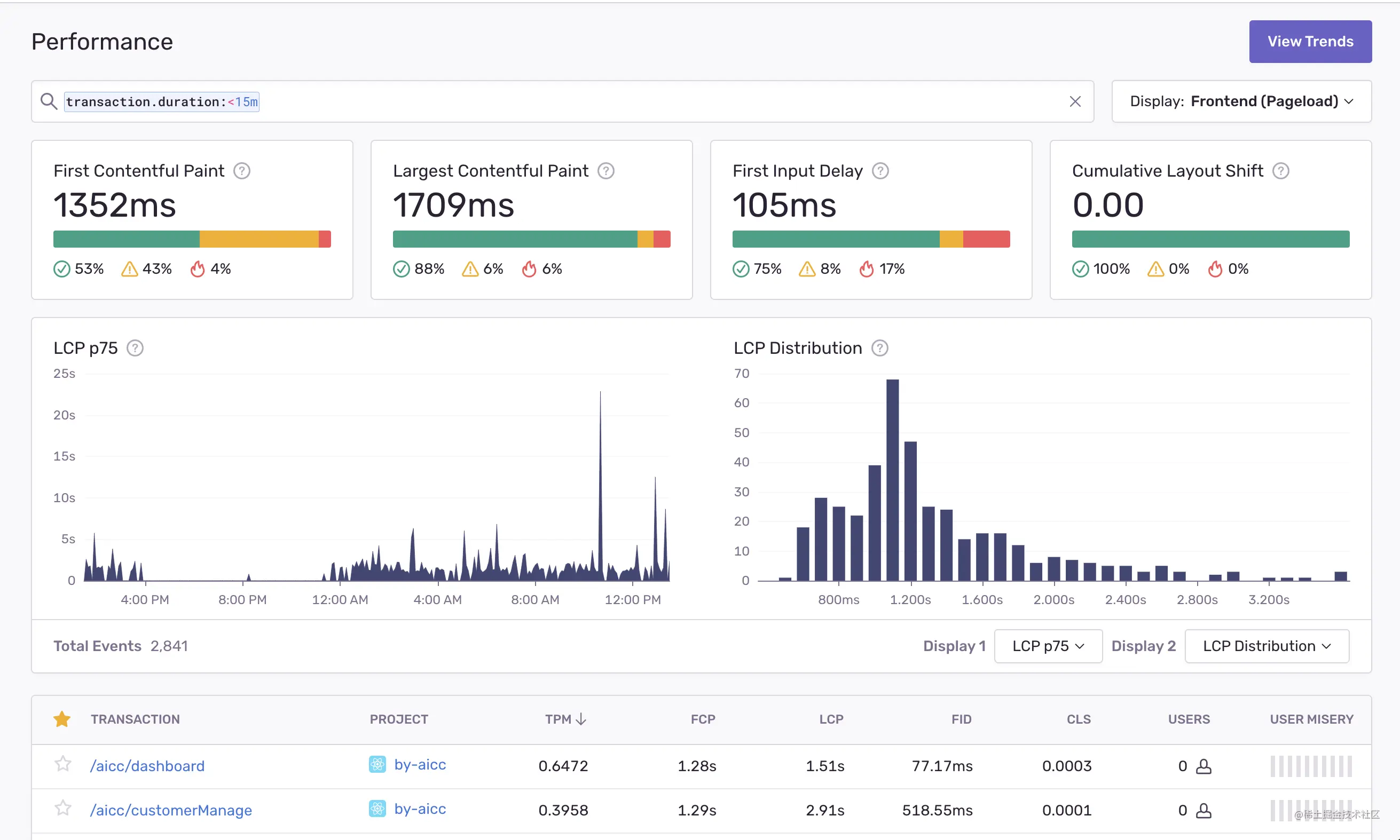The image size is (1400, 840).
Task: Click the transaction.duration search input field
Action: click(x=562, y=101)
